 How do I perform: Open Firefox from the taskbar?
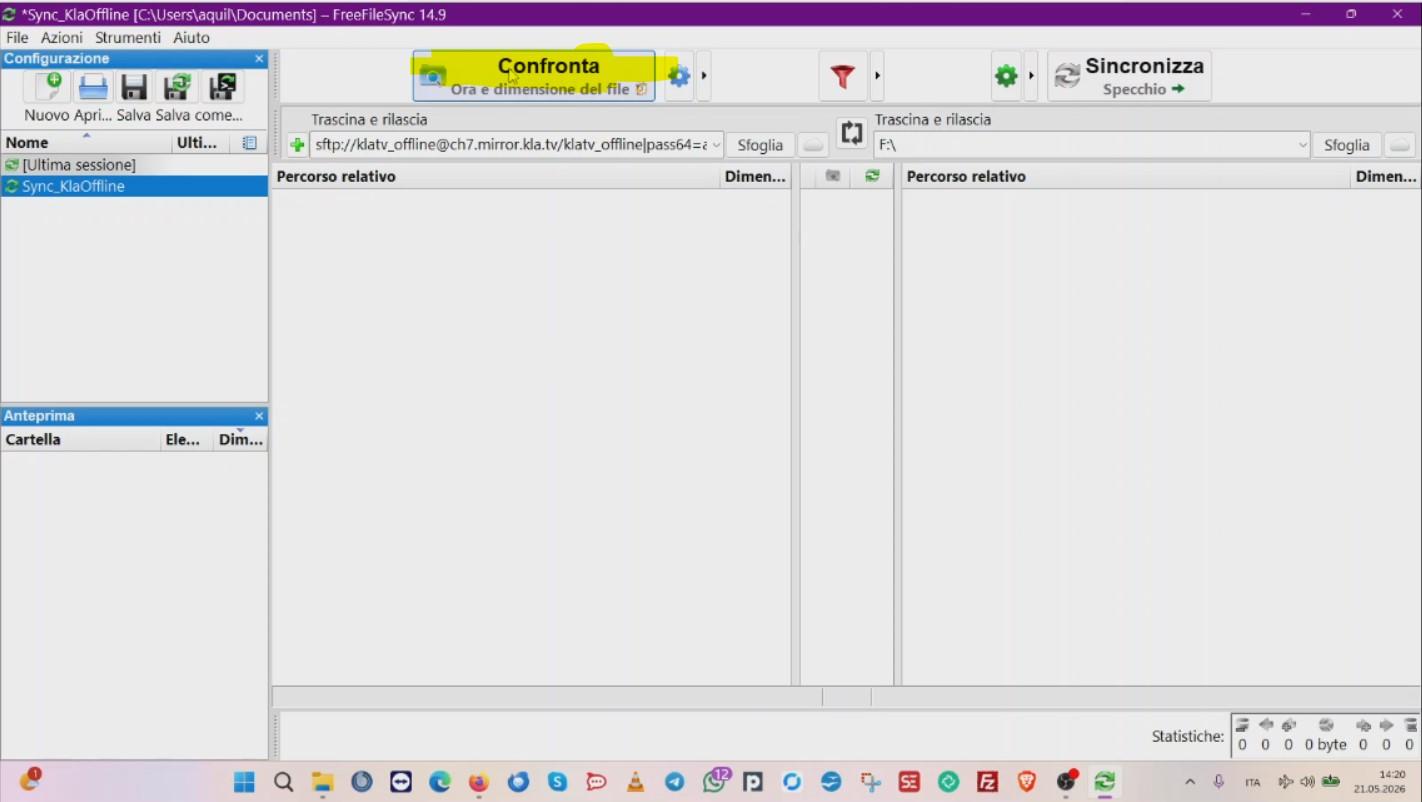[479, 782]
